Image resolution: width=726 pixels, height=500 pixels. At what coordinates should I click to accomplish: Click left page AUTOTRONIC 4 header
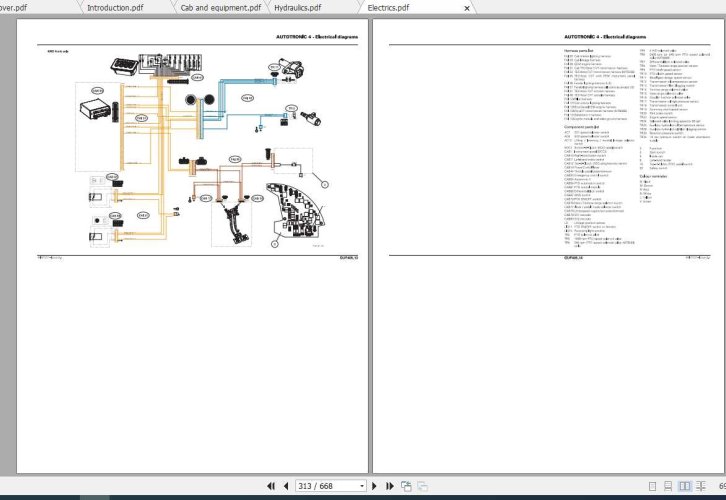pyautogui.click(x=317, y=37)
